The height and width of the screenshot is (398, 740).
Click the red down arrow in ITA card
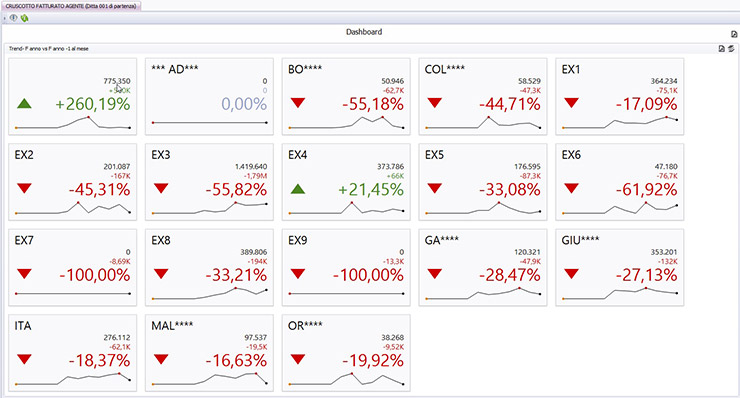tap(24, 360)
